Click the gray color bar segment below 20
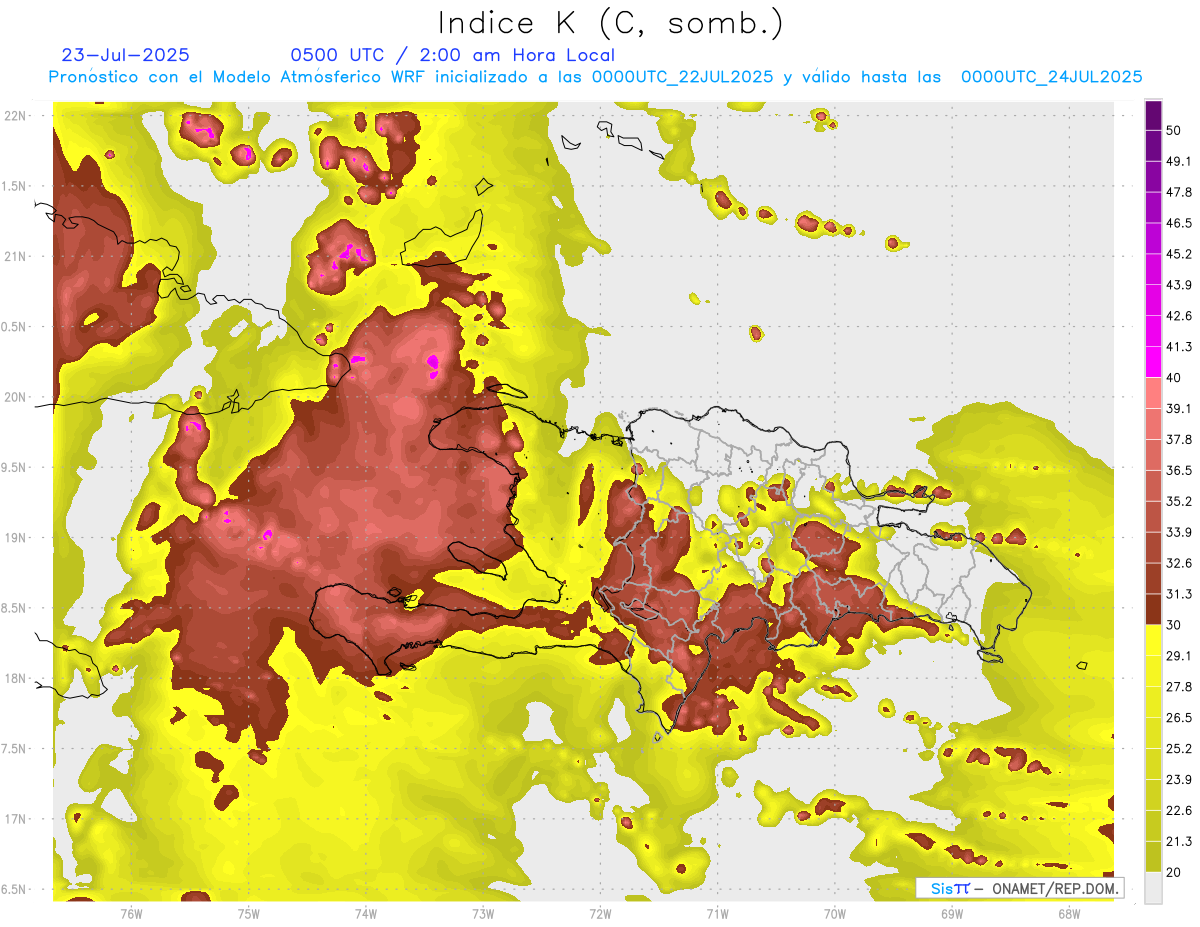Viewport: 1200px width, 927px height. click(1153, 888)
